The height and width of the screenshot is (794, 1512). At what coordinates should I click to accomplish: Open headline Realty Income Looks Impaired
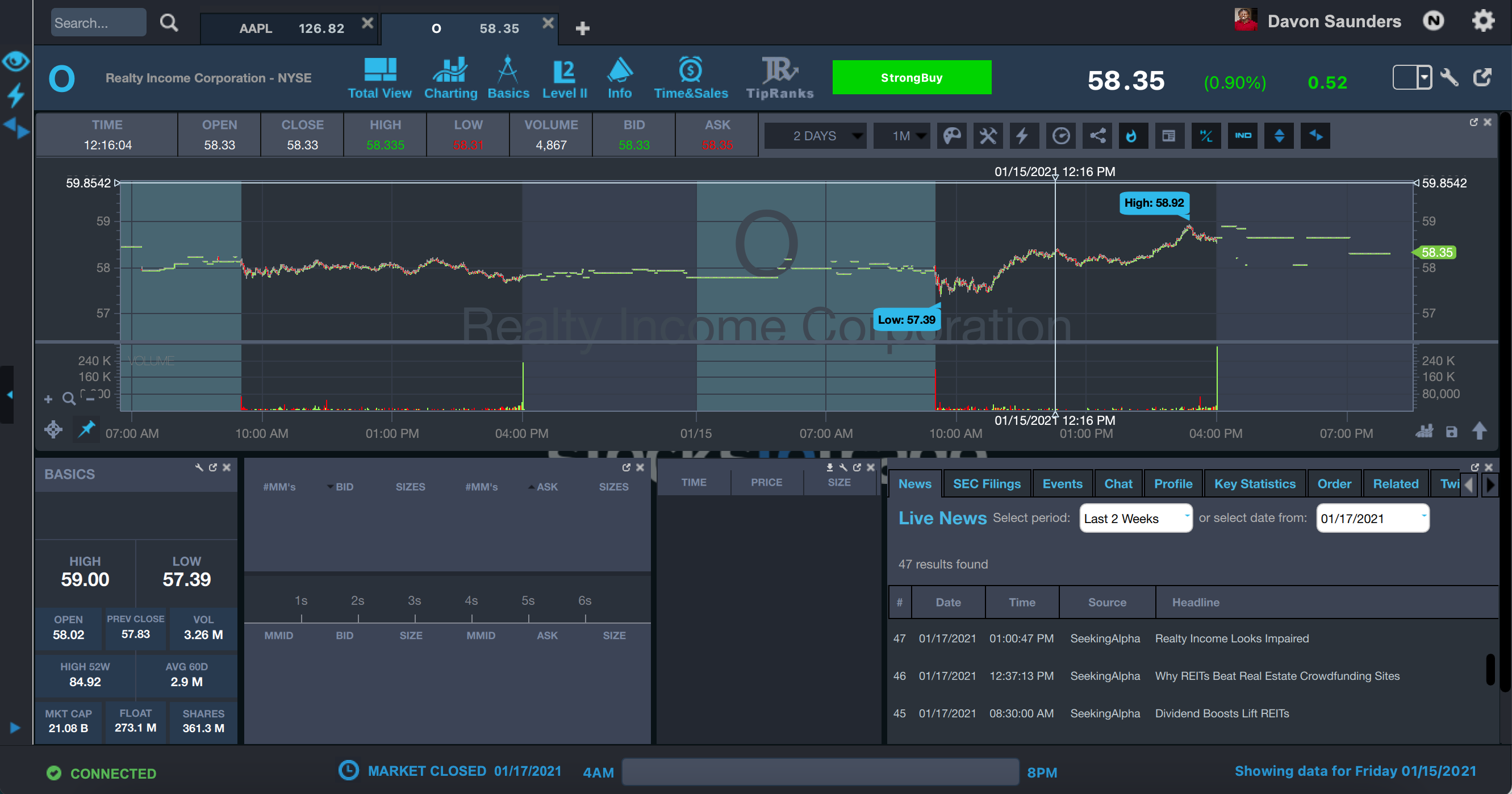pyautogui.click(x=1231, y=638)
